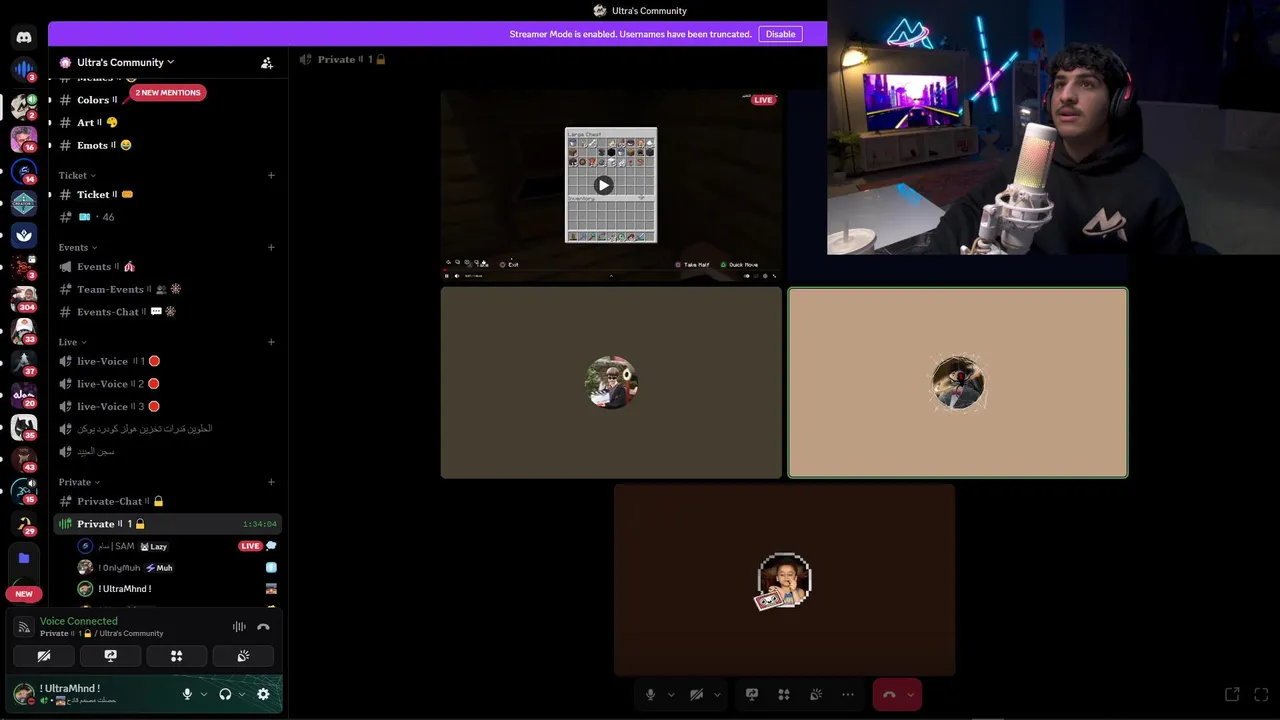
Task: Open the server icon with 29 badge
Action: [x=24, y=522]
